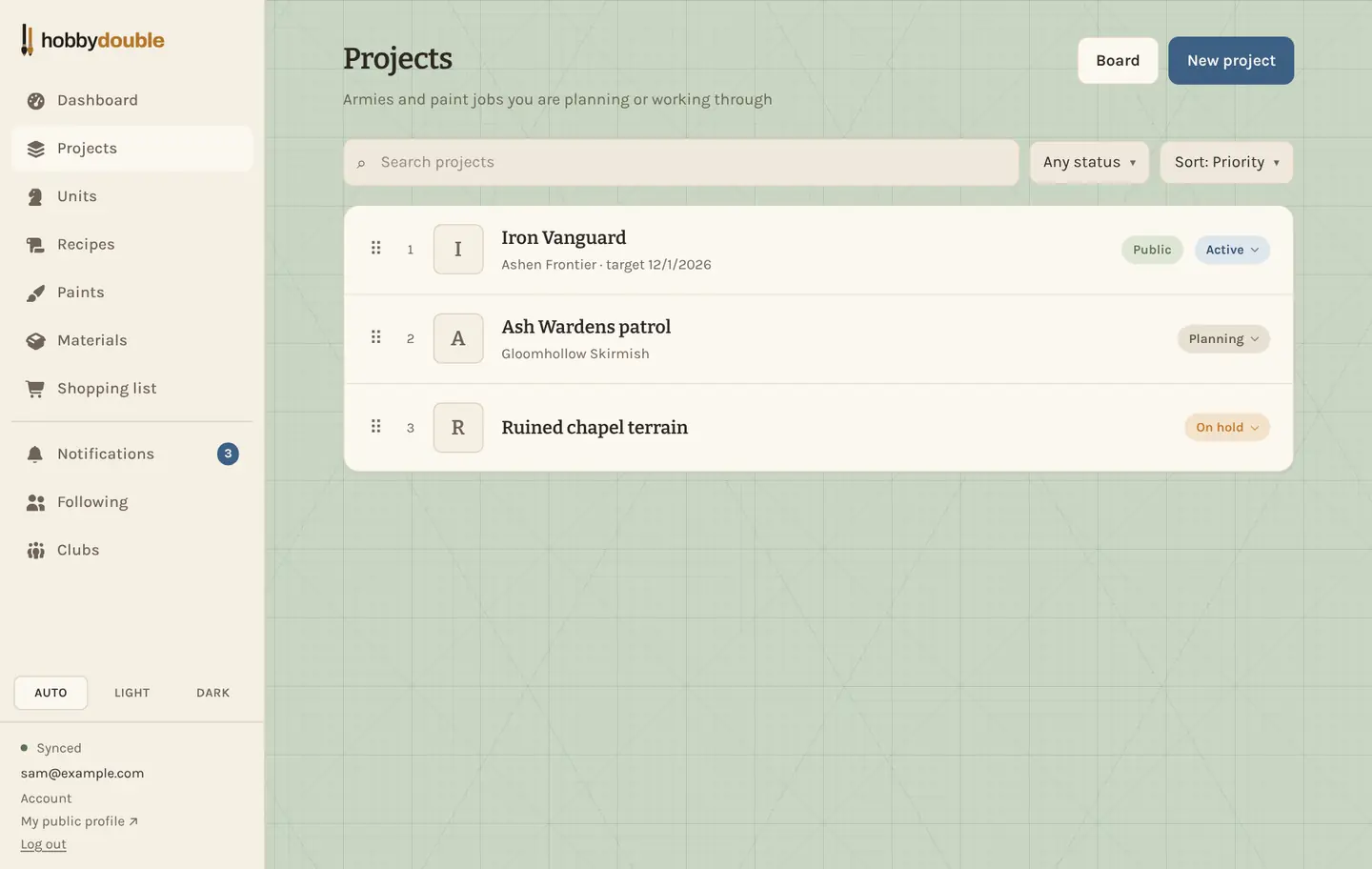Open the Any status filter dropdown

1089,162
